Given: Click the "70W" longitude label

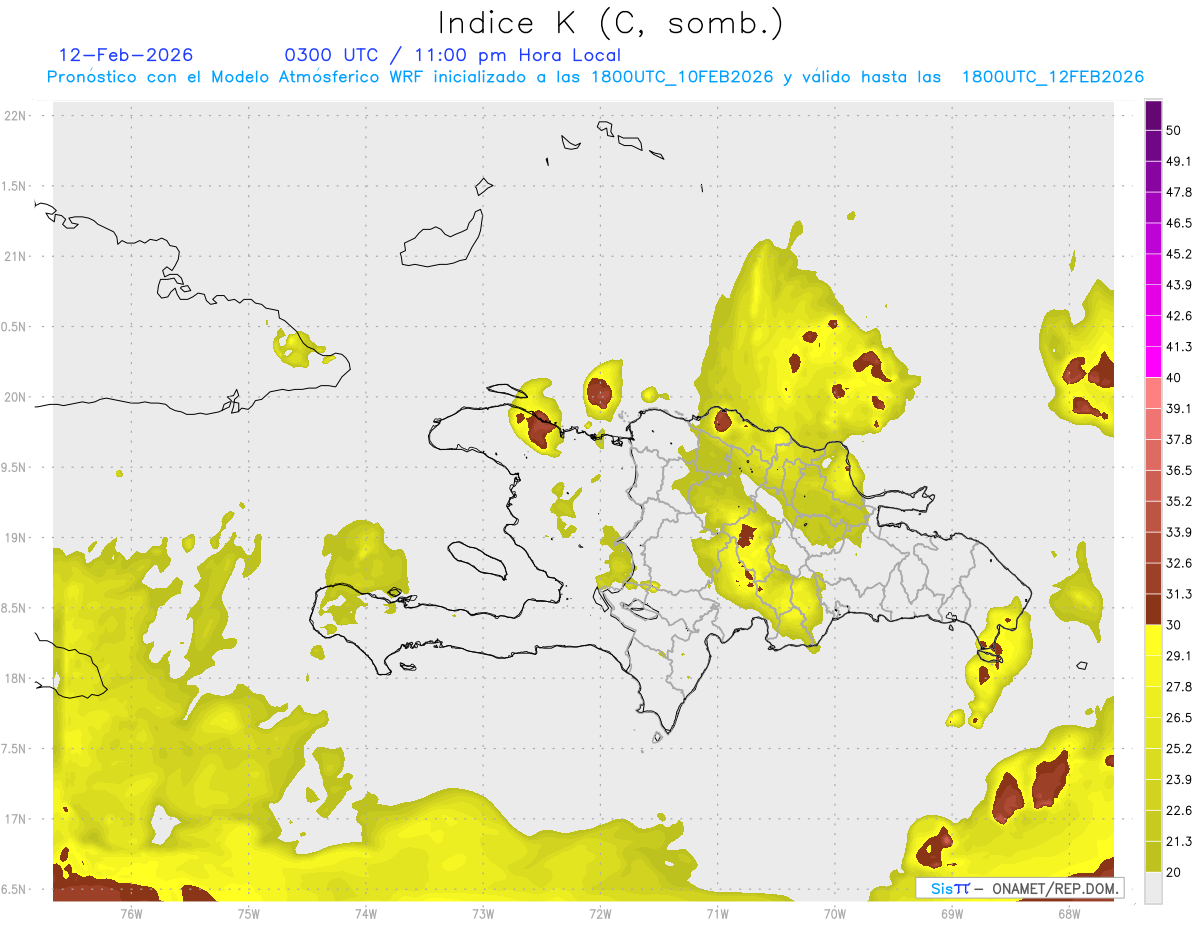Looking at the screenshot, I should coord(834,913).
